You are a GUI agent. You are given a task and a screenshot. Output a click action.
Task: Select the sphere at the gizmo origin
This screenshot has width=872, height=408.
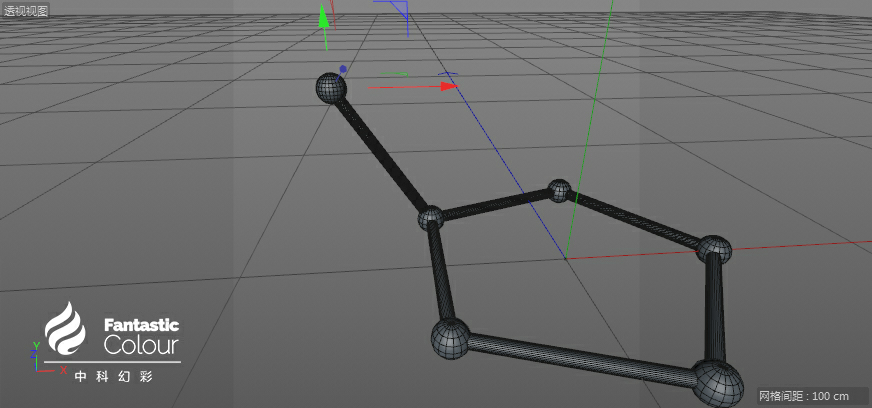tap(331, 88)
